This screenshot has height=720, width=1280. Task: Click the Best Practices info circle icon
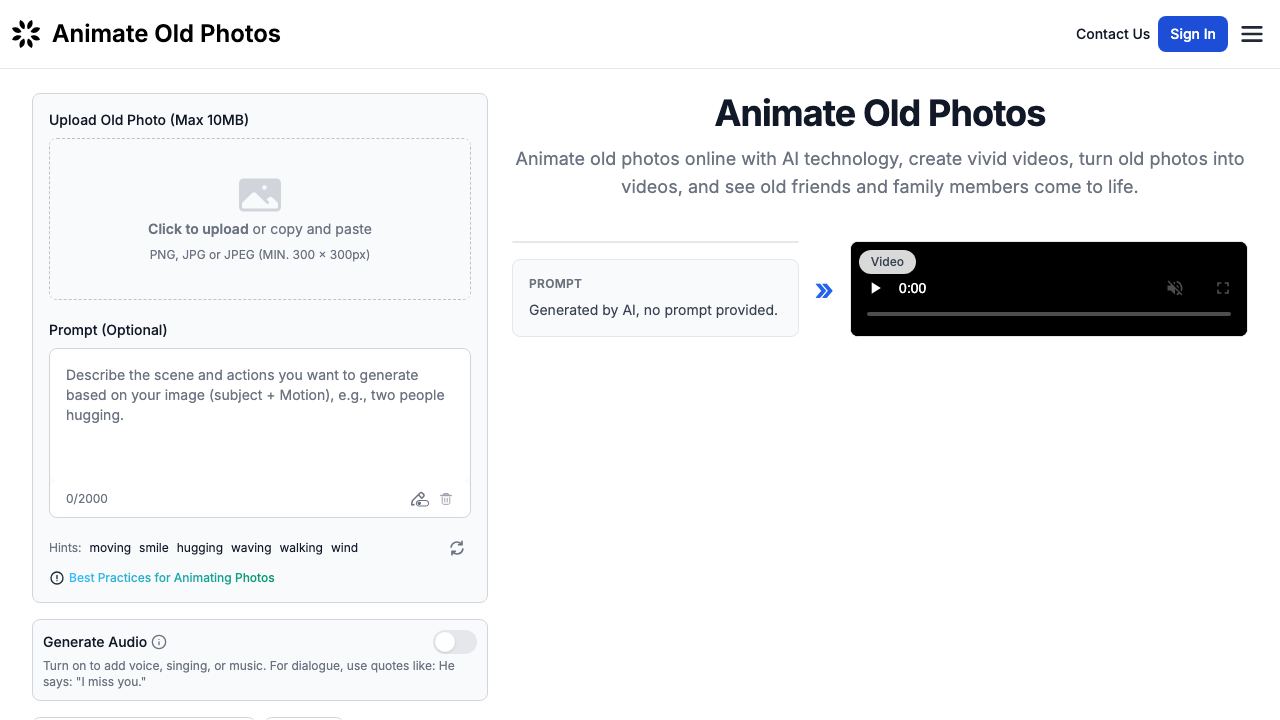point(57,578)
